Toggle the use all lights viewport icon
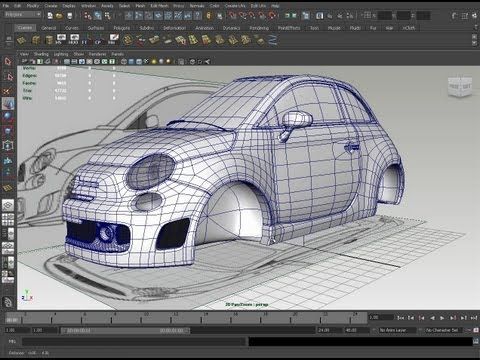Image resolution: width=480 pixels, height=360 pixels. (154, 61)
